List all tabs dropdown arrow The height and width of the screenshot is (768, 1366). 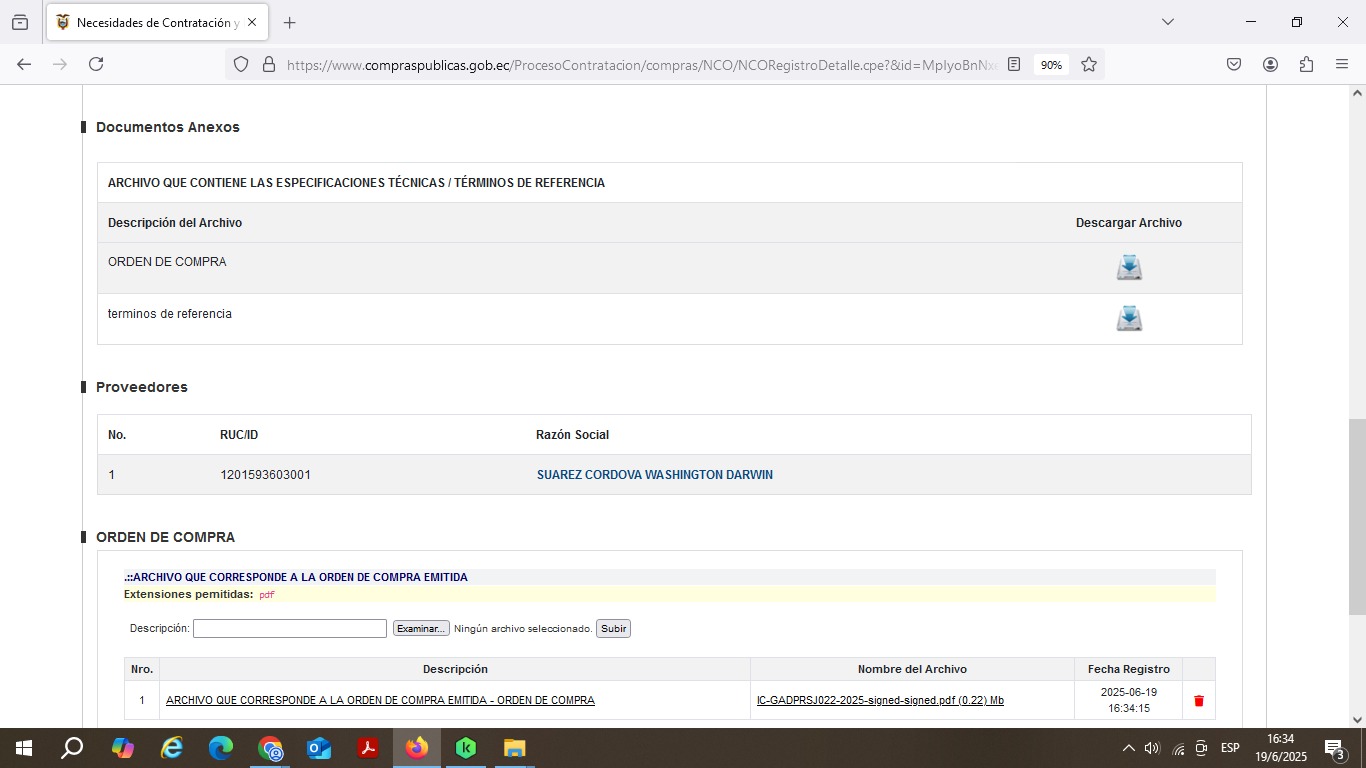click(1167, 22)
